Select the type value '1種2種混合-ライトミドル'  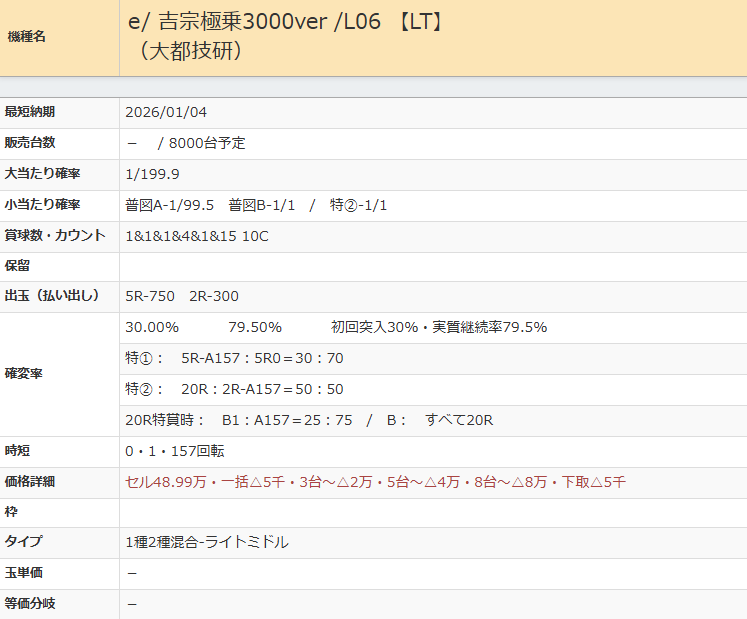[207, 542]
